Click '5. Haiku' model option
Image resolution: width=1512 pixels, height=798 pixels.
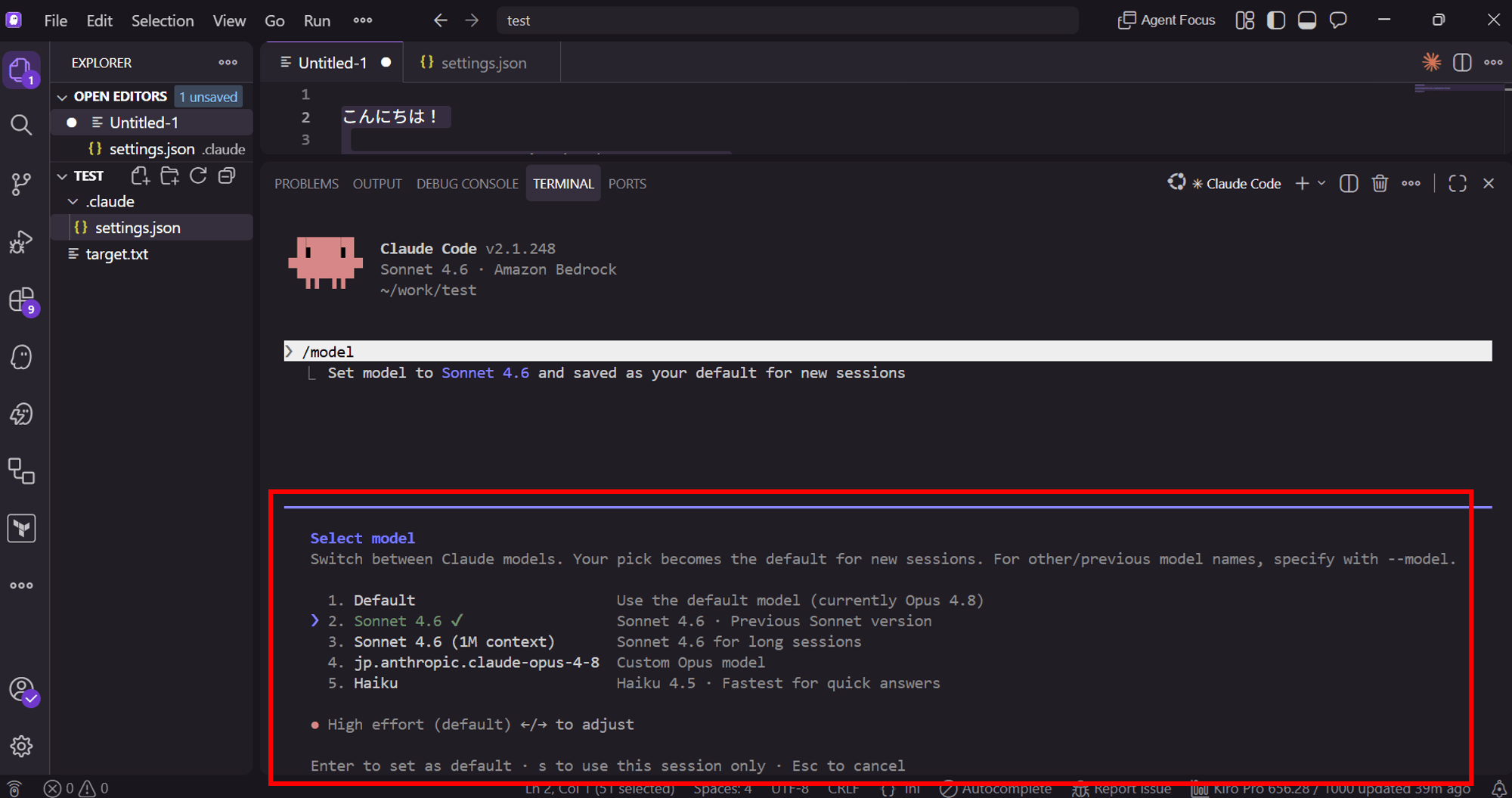coord(363,683)
